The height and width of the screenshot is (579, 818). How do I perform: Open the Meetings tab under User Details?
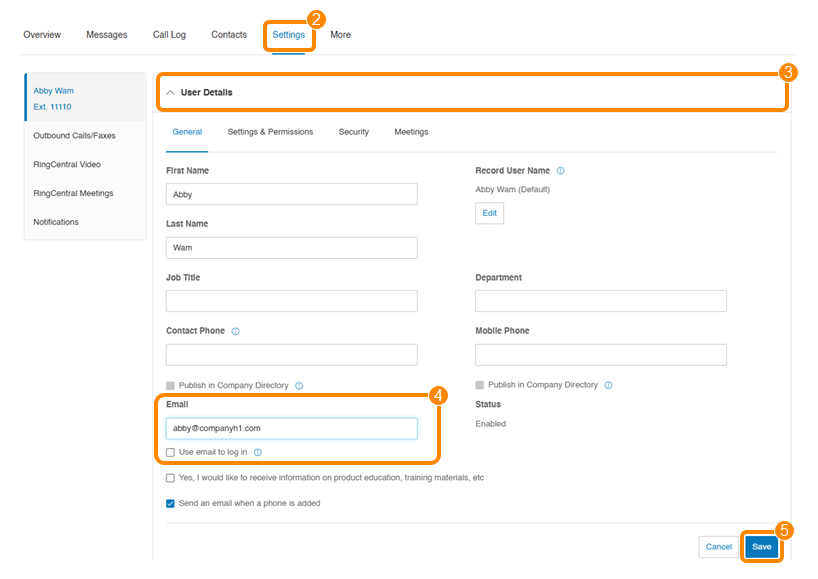pyautogui.click(x=411, y=132)
